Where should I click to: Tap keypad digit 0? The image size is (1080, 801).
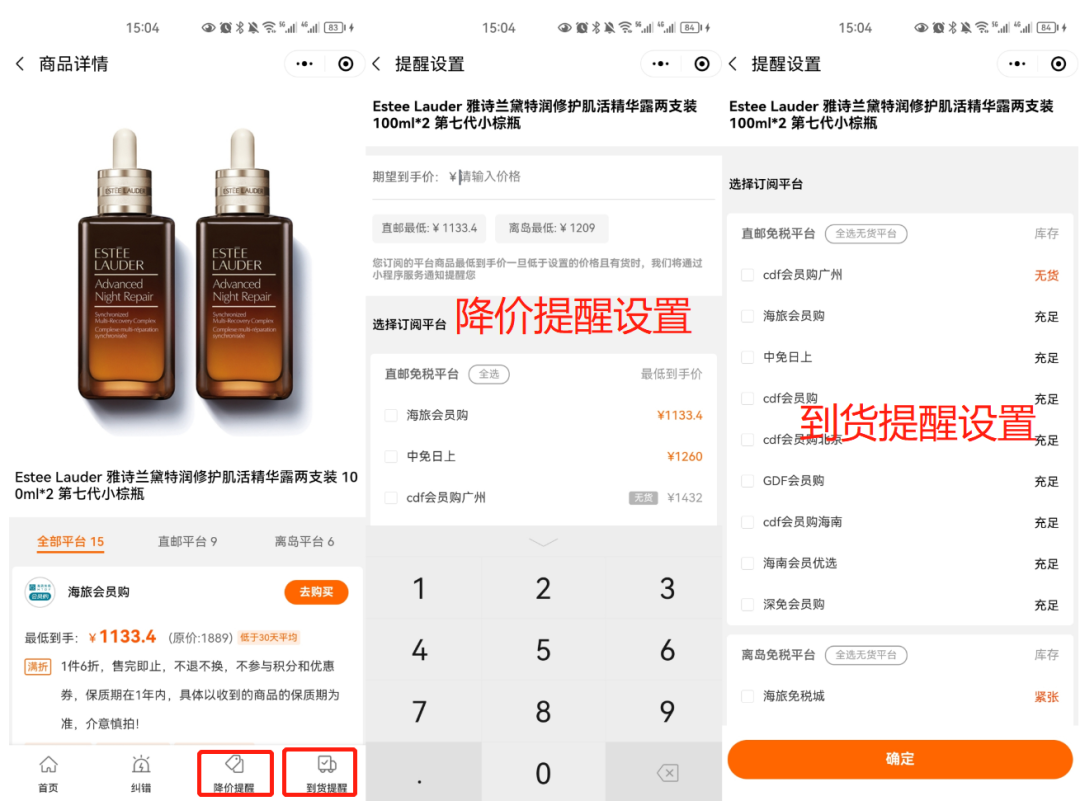pos(543,773)
